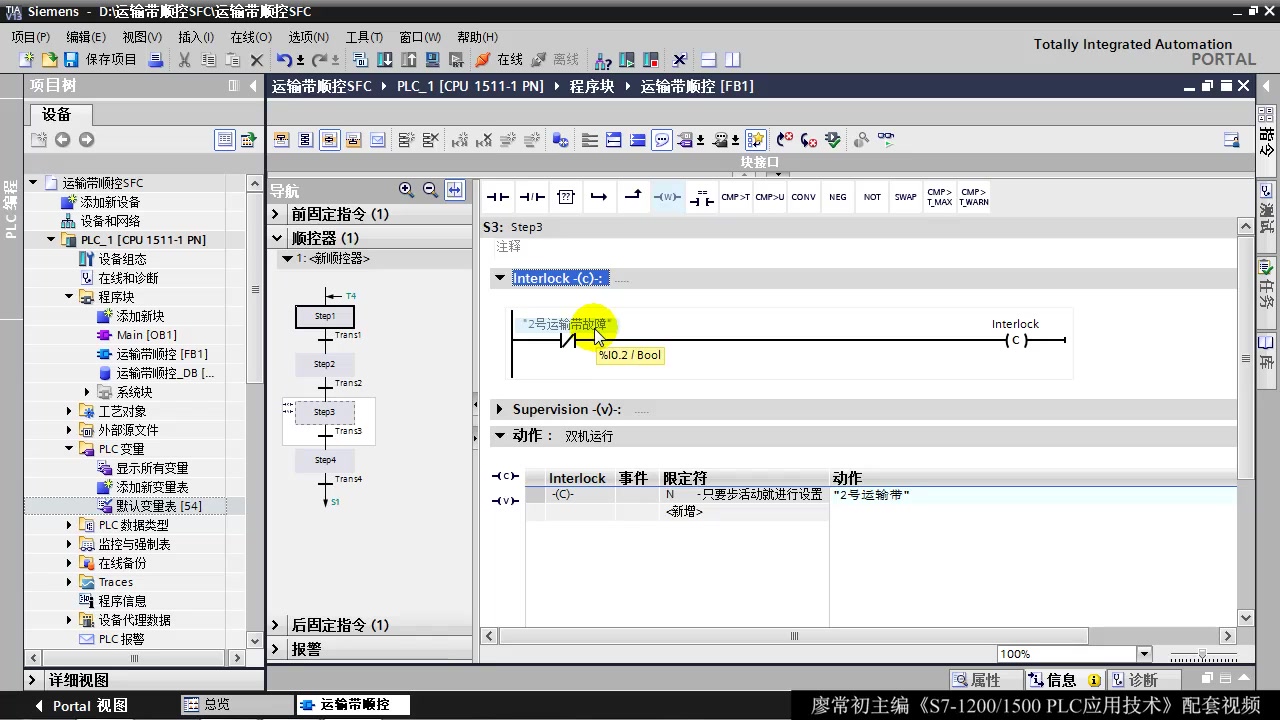Insert the open branch arrow element
Screen dimensions: 1280x720
click(x=599, y=197)
